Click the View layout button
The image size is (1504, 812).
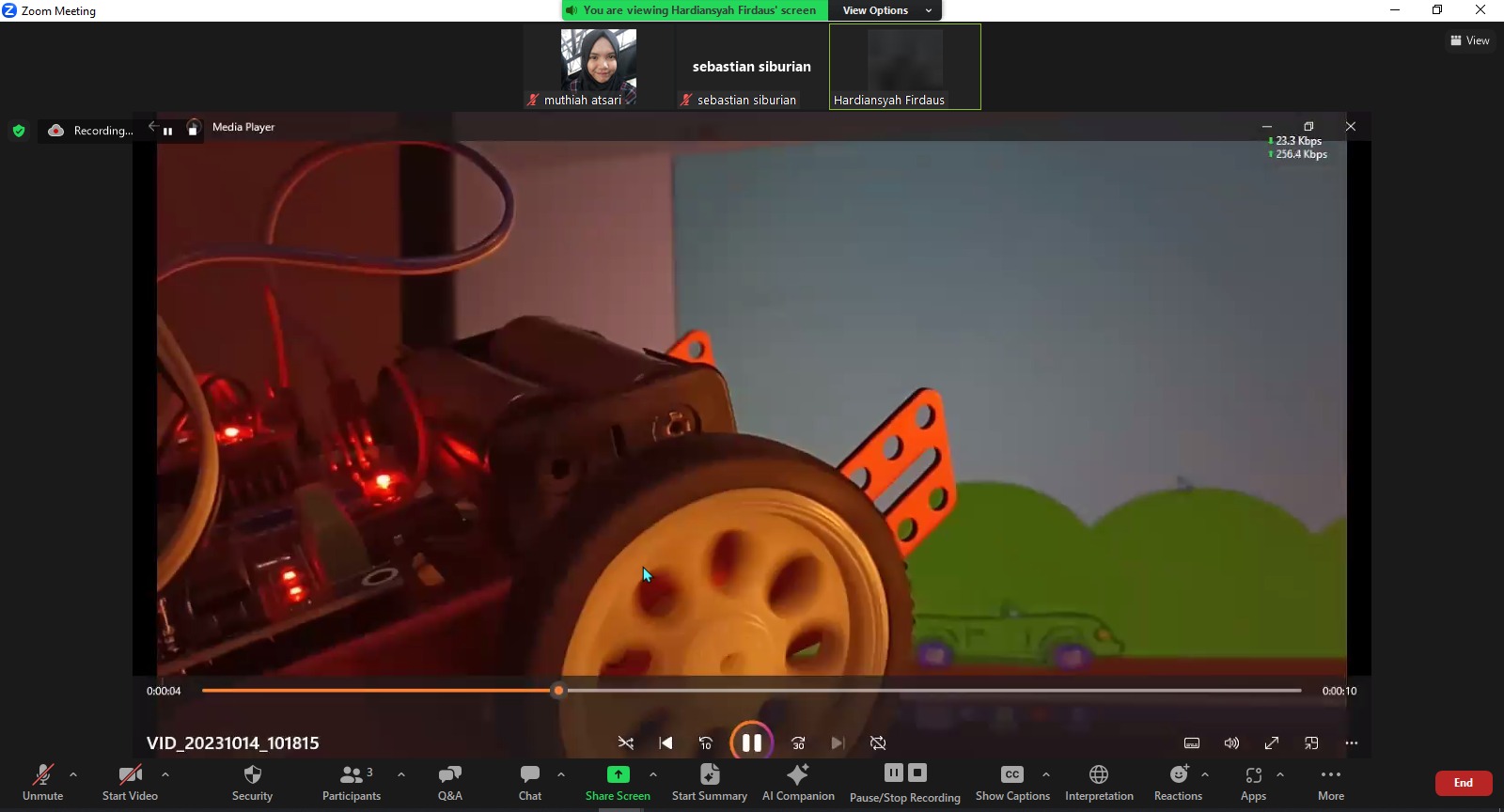click(1470, 40)
